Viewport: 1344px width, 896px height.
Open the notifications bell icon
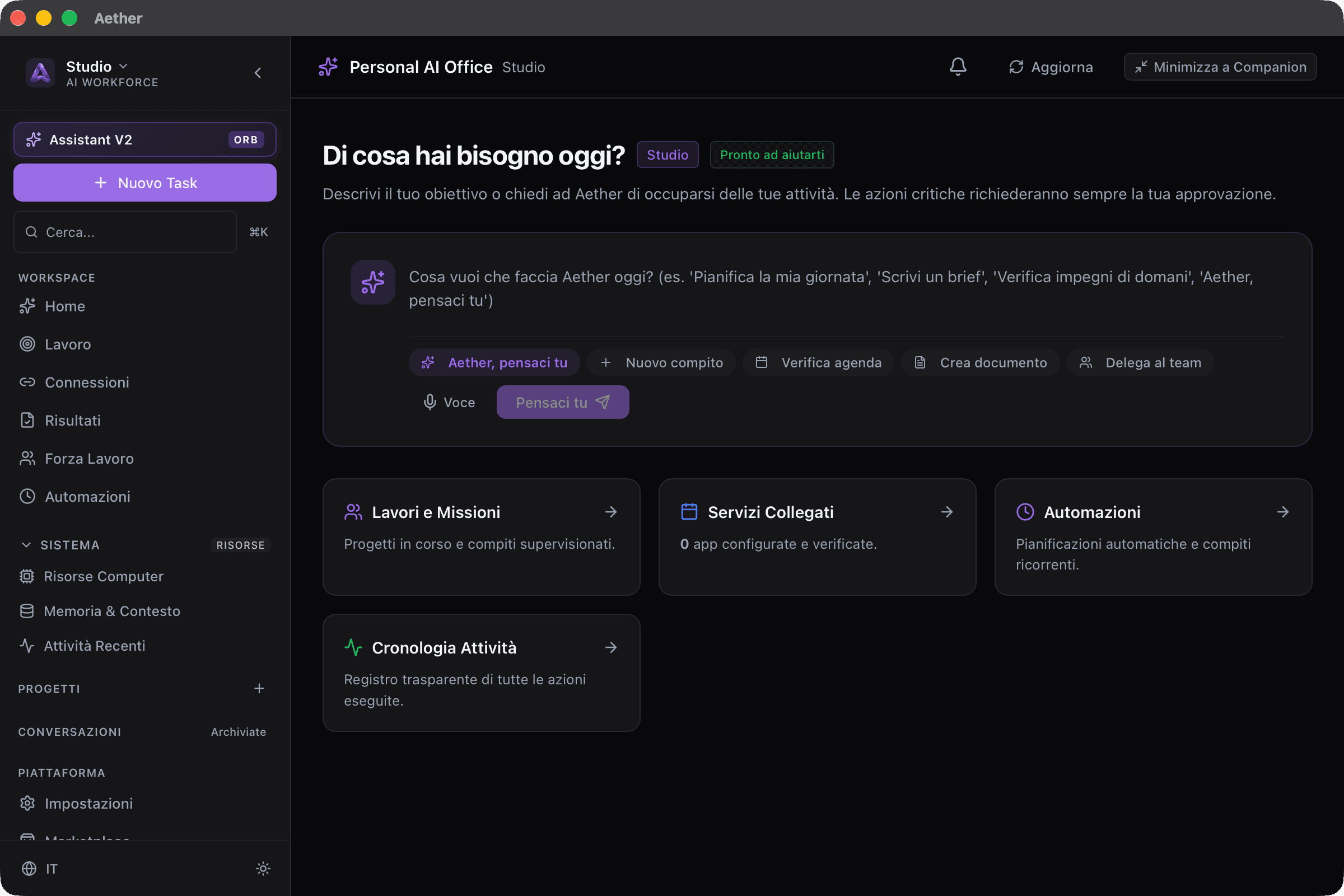958,67
